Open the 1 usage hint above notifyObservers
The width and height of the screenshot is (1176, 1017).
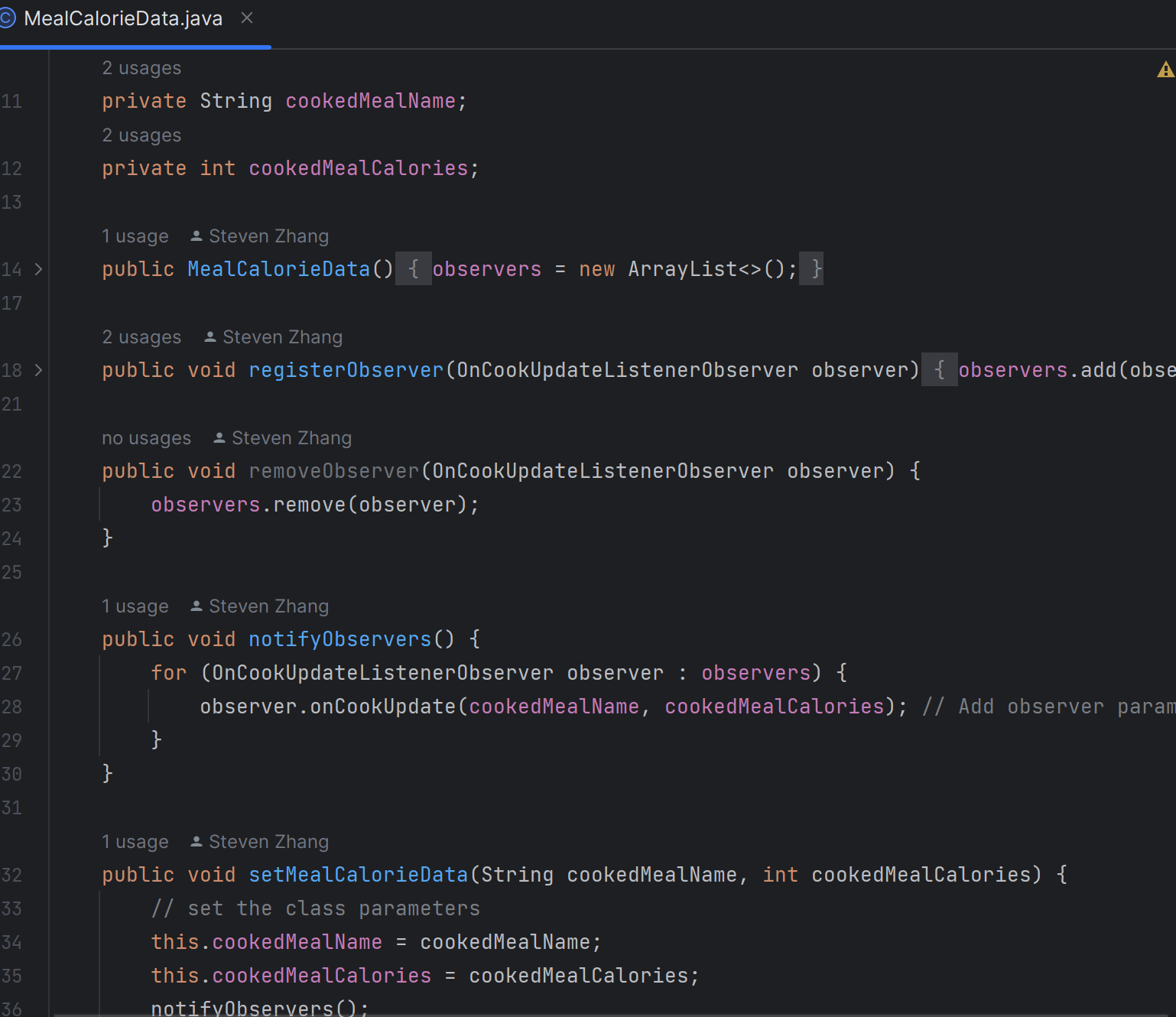135,606
